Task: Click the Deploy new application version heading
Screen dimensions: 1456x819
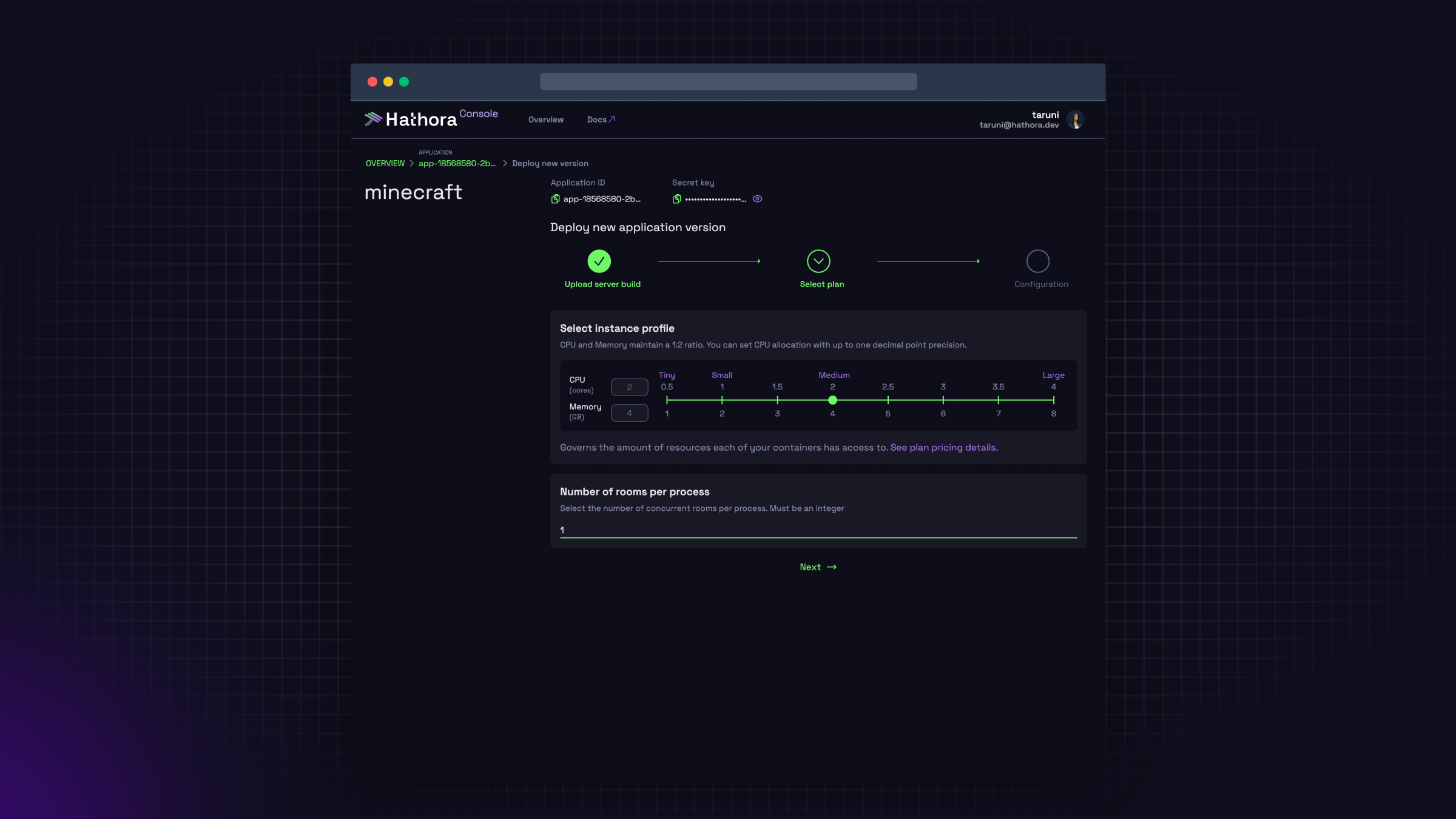Action: [638, 227]
